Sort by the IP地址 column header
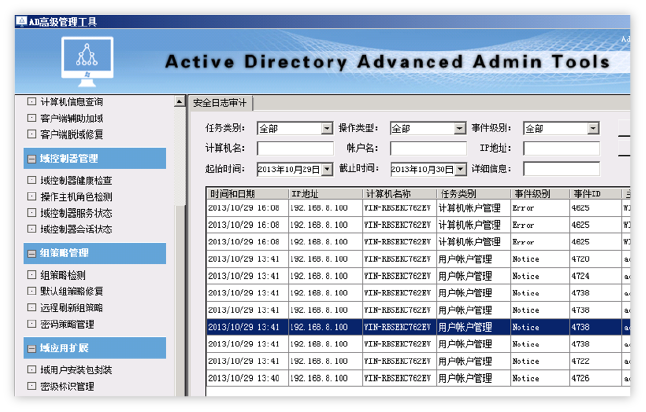The height and width of the screenshot is (412, 646). (325, 194)
